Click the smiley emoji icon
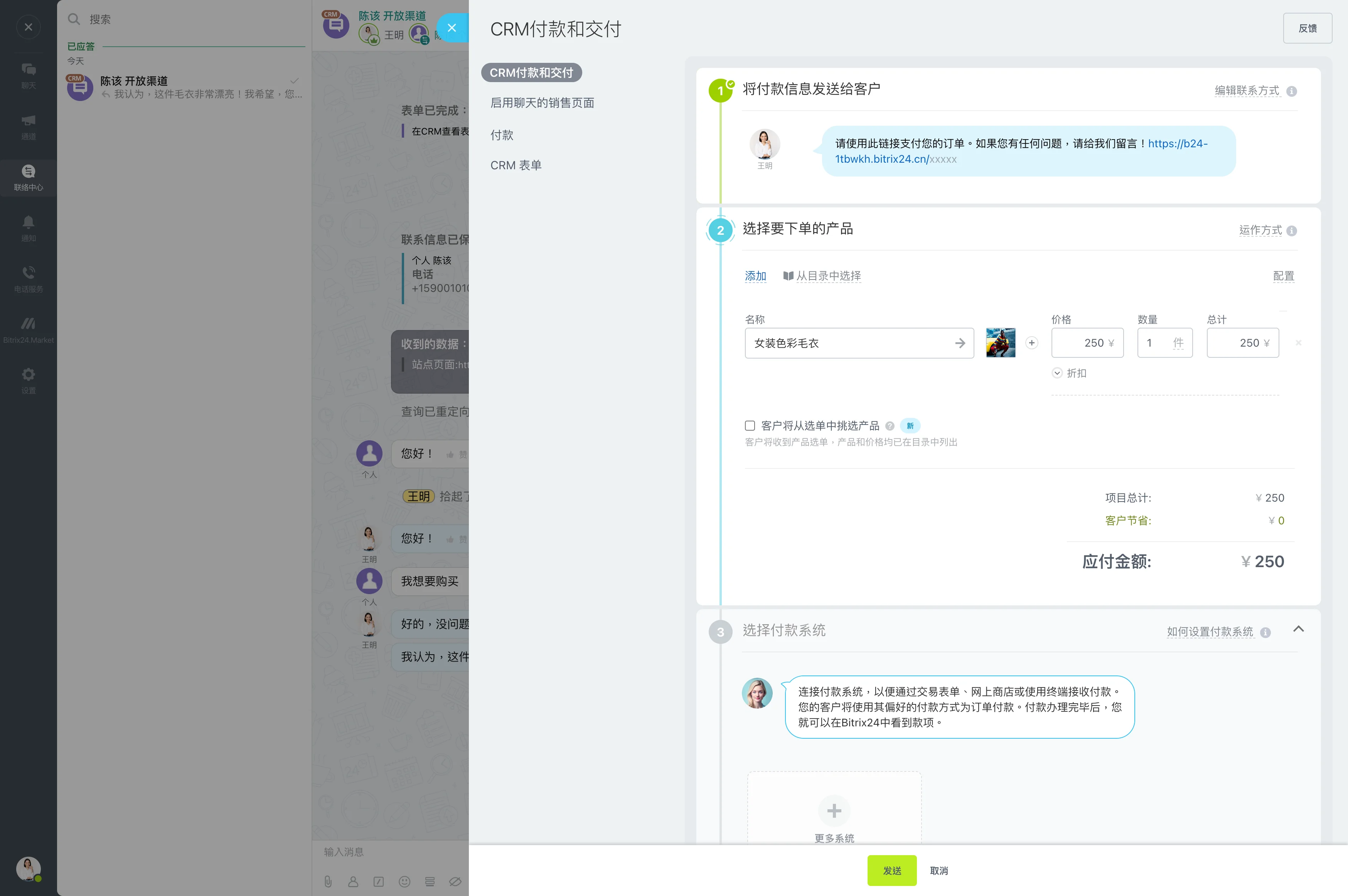 (404, 881)
